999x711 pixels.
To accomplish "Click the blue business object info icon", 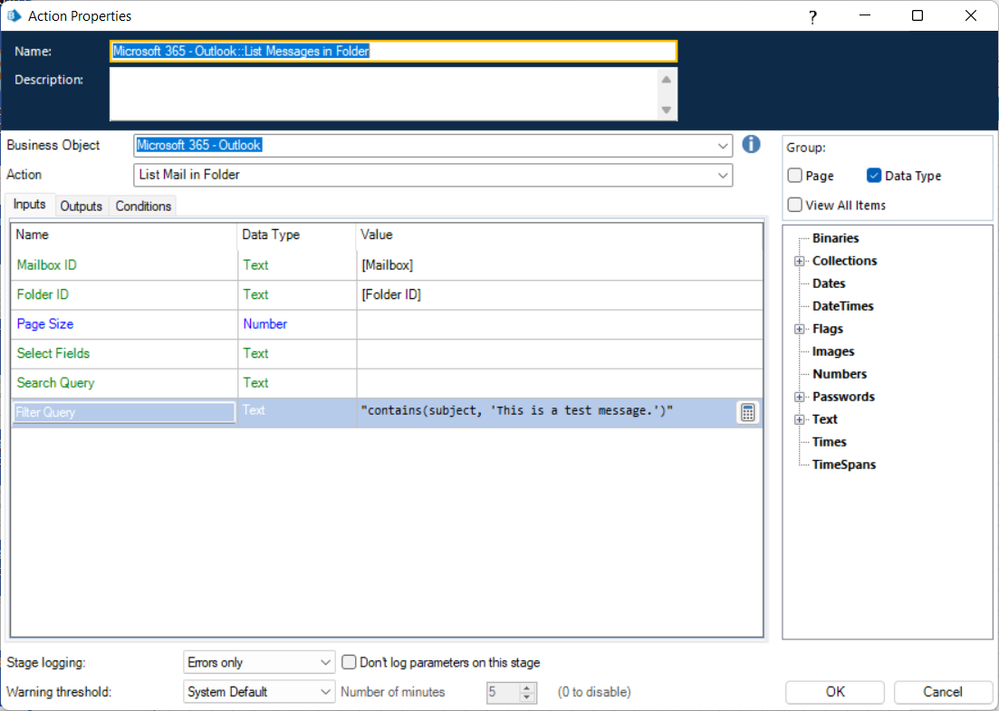I will (751, 144).
